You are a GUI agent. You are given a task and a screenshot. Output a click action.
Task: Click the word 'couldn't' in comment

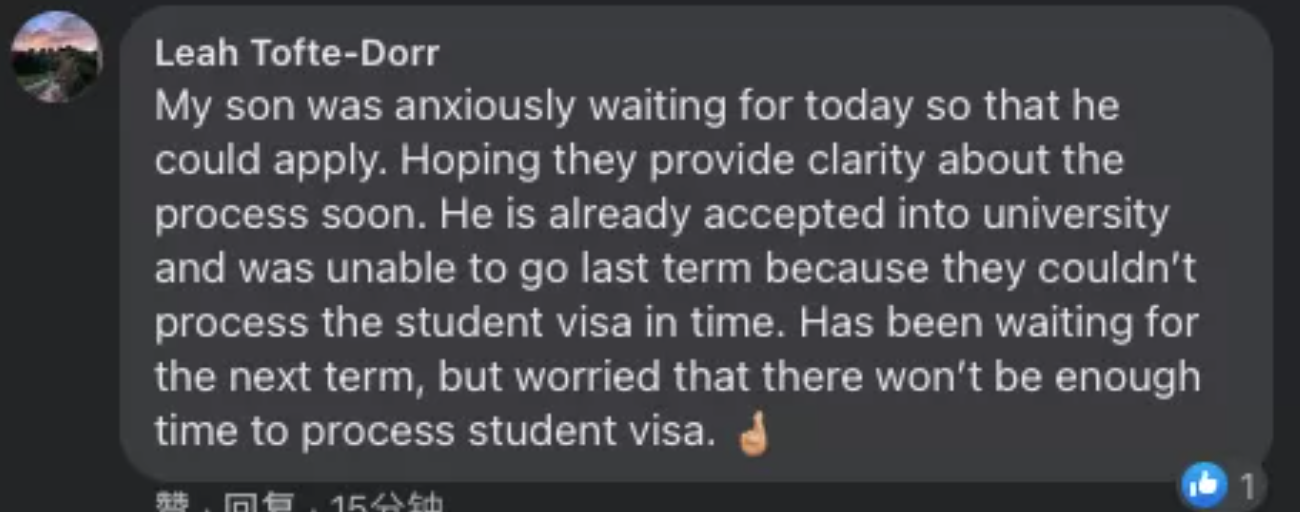(x=1116, y=270)
